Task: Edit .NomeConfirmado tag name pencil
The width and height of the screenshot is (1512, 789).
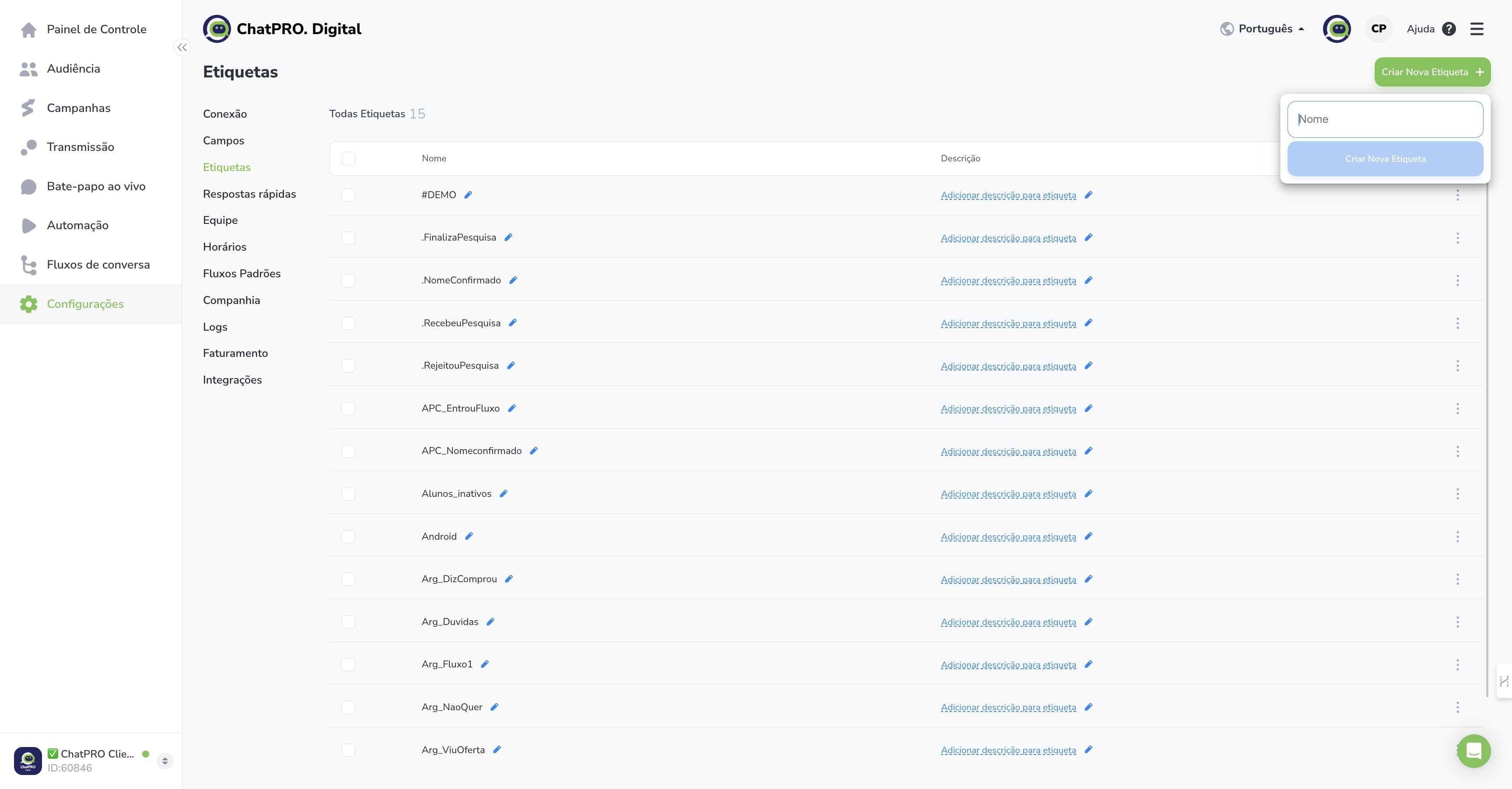Action: [513, 280]
